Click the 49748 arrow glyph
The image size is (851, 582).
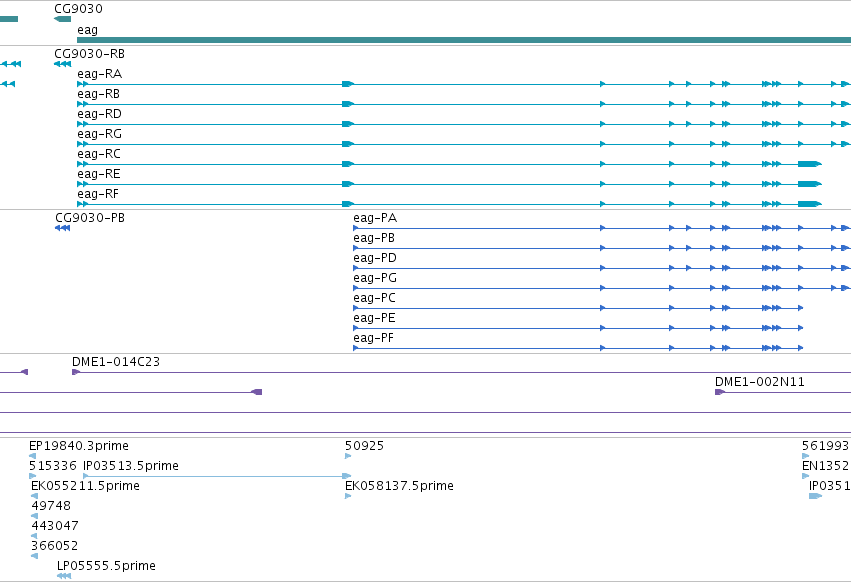[35, 516]
